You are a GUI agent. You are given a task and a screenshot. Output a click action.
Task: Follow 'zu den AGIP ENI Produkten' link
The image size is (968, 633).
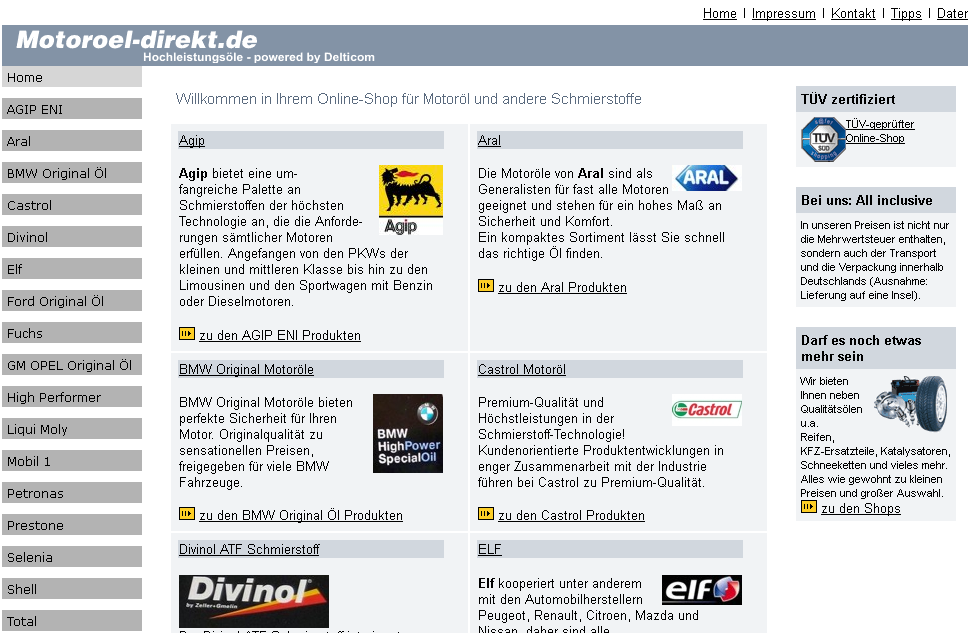pos(280,335)
